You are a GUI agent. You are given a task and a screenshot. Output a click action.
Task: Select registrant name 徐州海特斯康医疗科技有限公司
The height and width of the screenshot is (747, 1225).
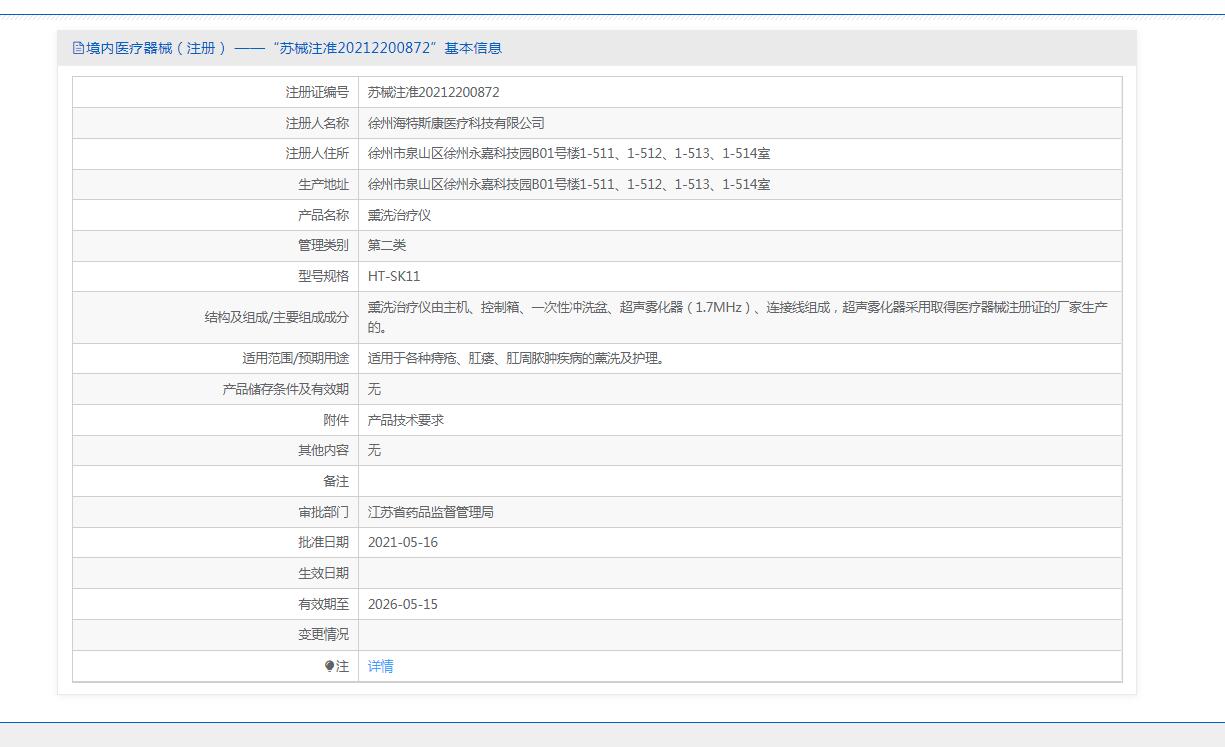(x=456, y=123)
